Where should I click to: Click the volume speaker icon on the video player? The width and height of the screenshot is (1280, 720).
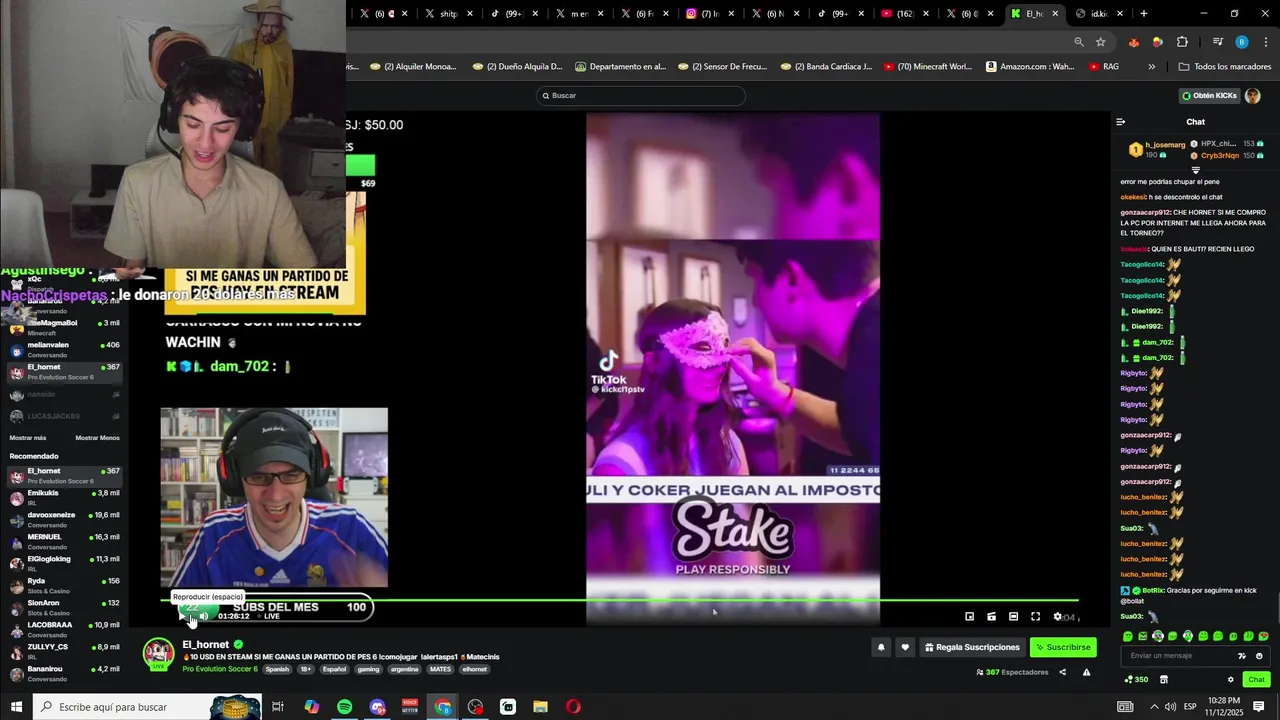click(x=204, y=616)
